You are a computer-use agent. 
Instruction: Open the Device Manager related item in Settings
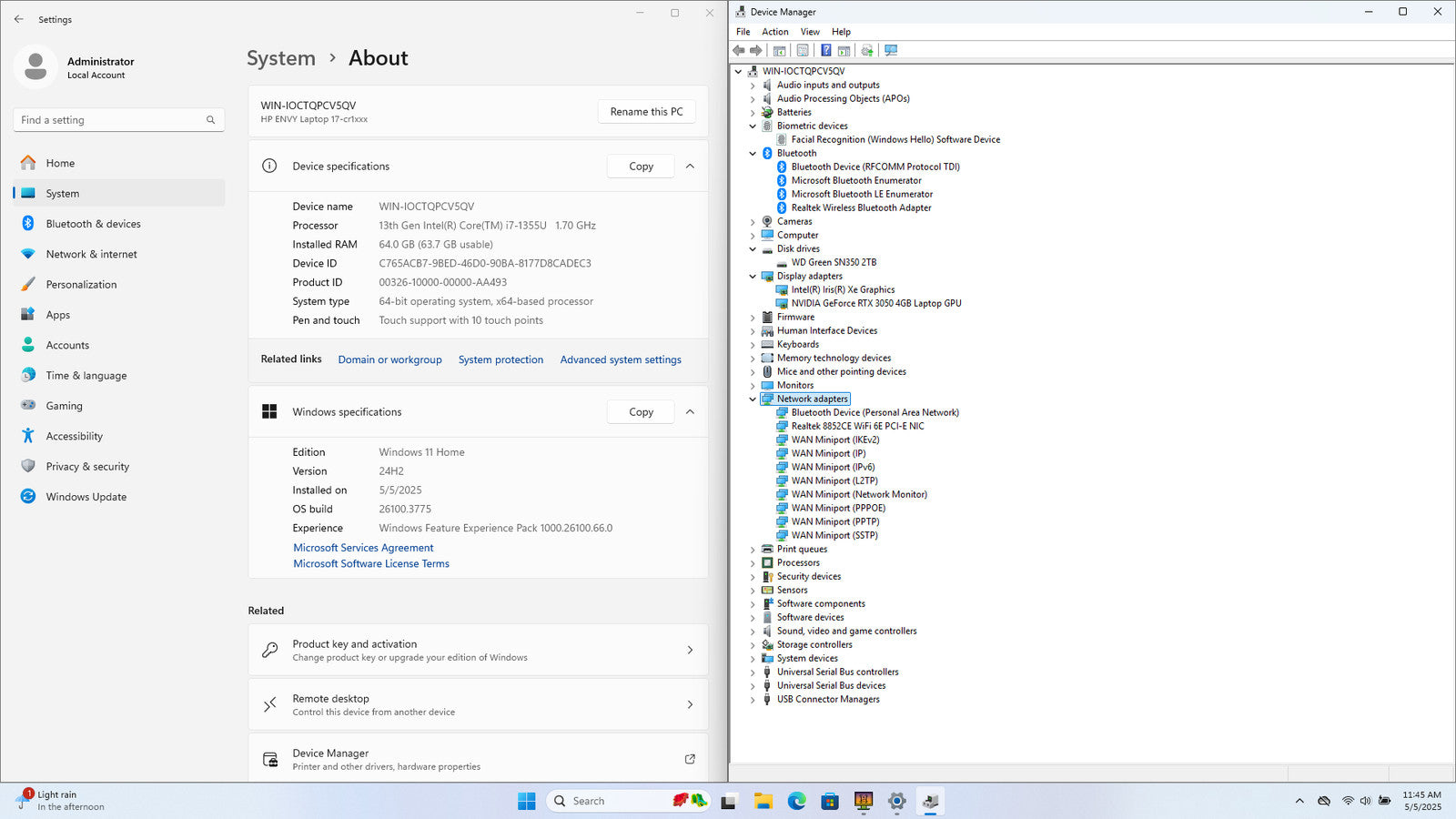[478, 758]
